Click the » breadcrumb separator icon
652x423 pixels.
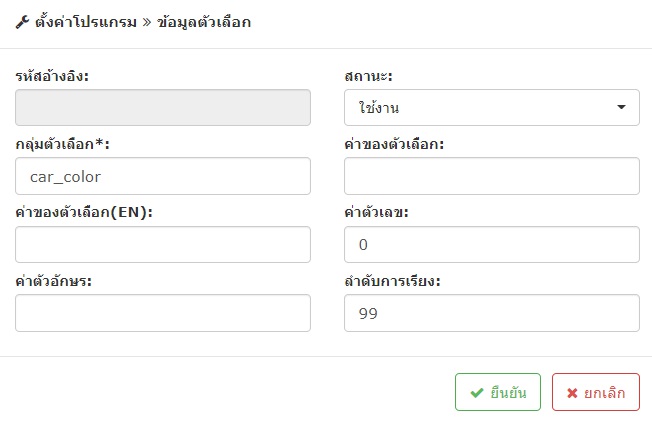point(147,22)
